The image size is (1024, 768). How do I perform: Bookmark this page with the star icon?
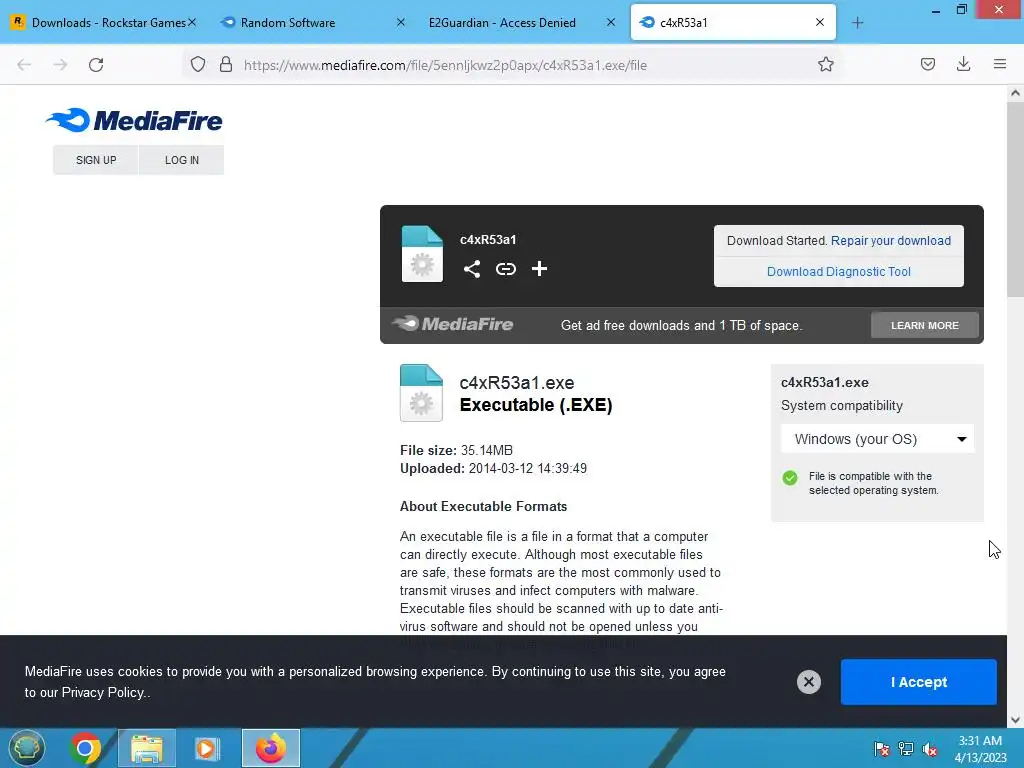[825, 65]
